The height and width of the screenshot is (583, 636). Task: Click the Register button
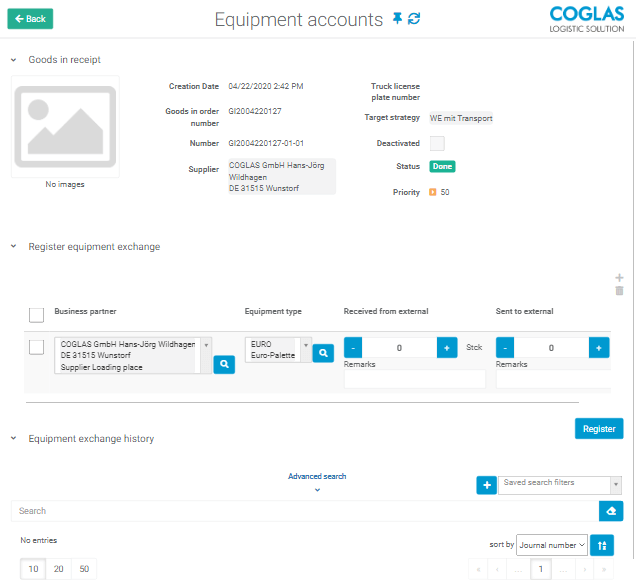pyautogui.click(x=599, y=428)
